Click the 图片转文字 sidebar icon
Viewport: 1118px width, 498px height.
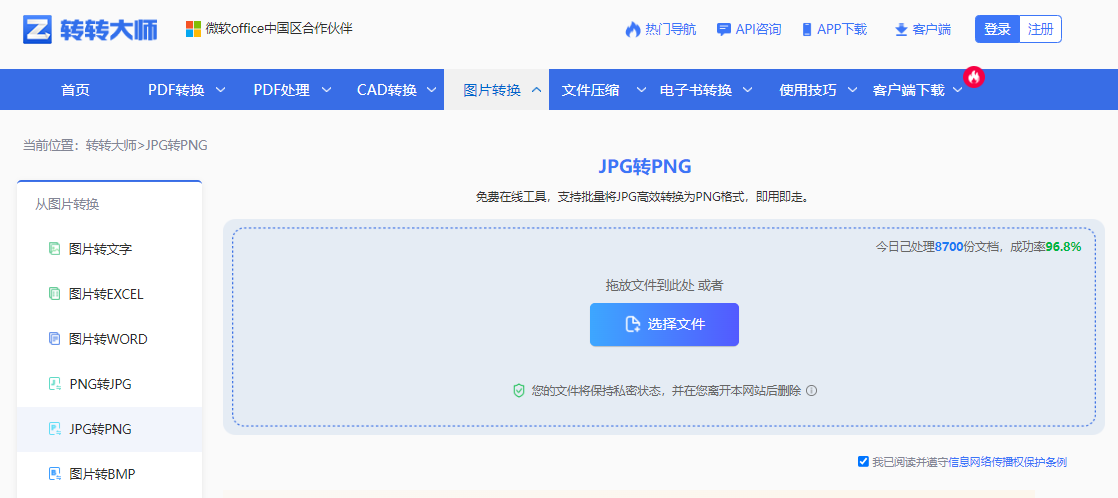(54, 249)
